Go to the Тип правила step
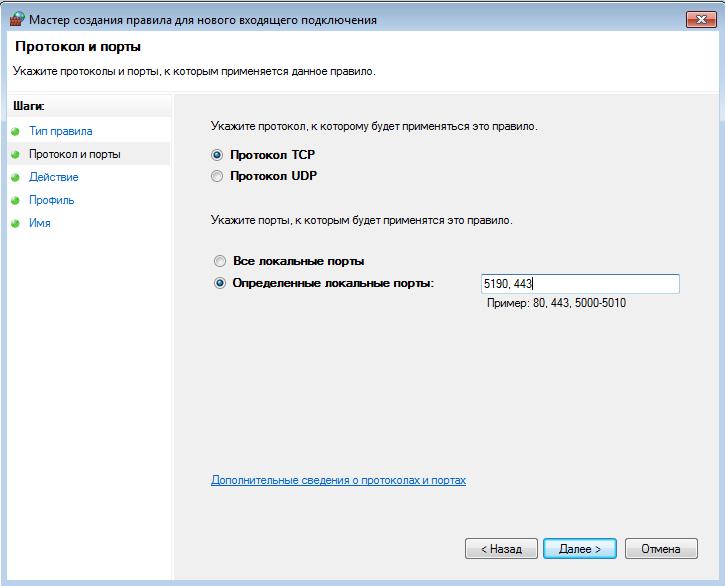Viewport: 725px width, 586px height. click(61, 131)
